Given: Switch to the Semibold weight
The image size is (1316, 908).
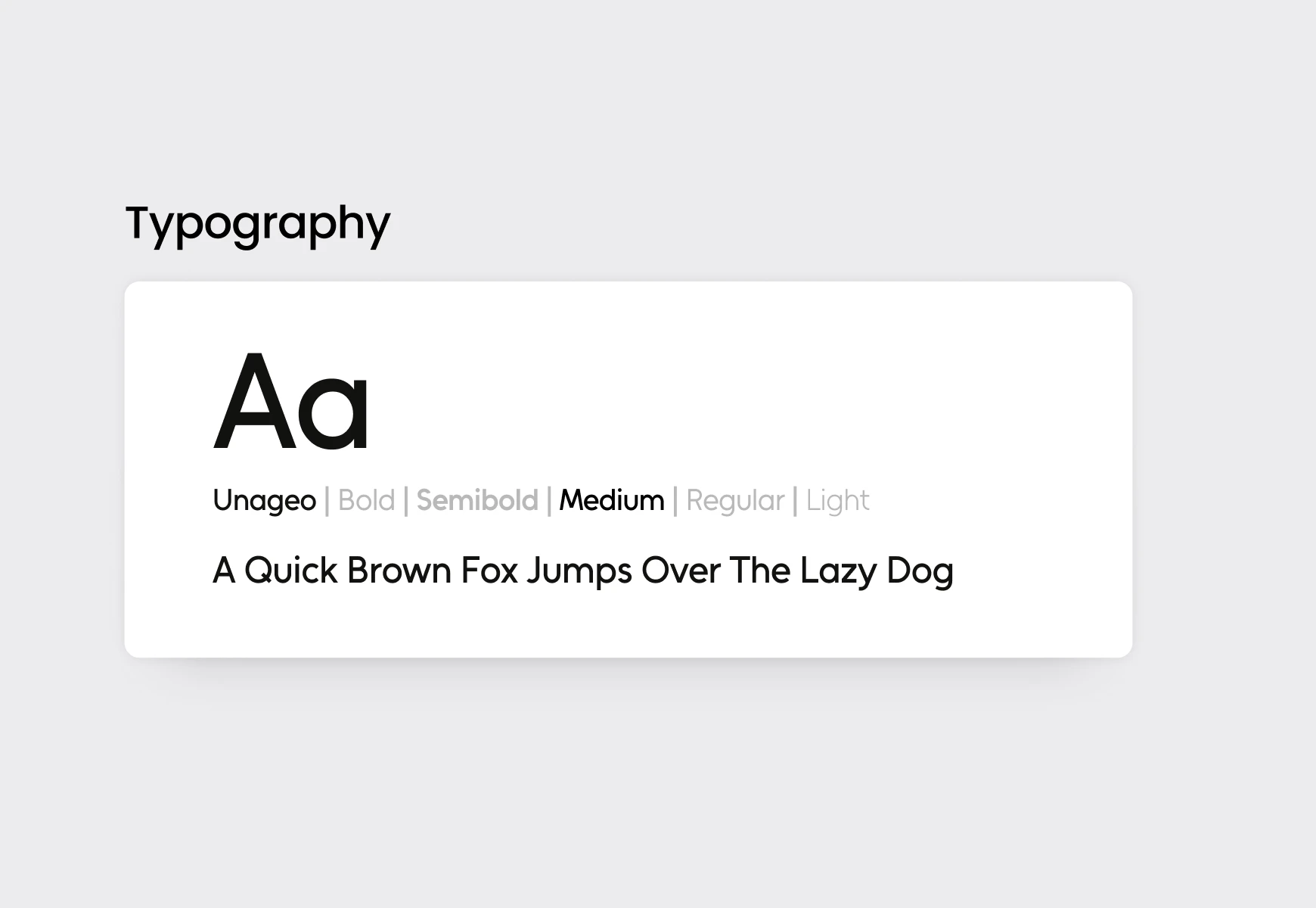Looking at the screenshot, I should point(477,501).
